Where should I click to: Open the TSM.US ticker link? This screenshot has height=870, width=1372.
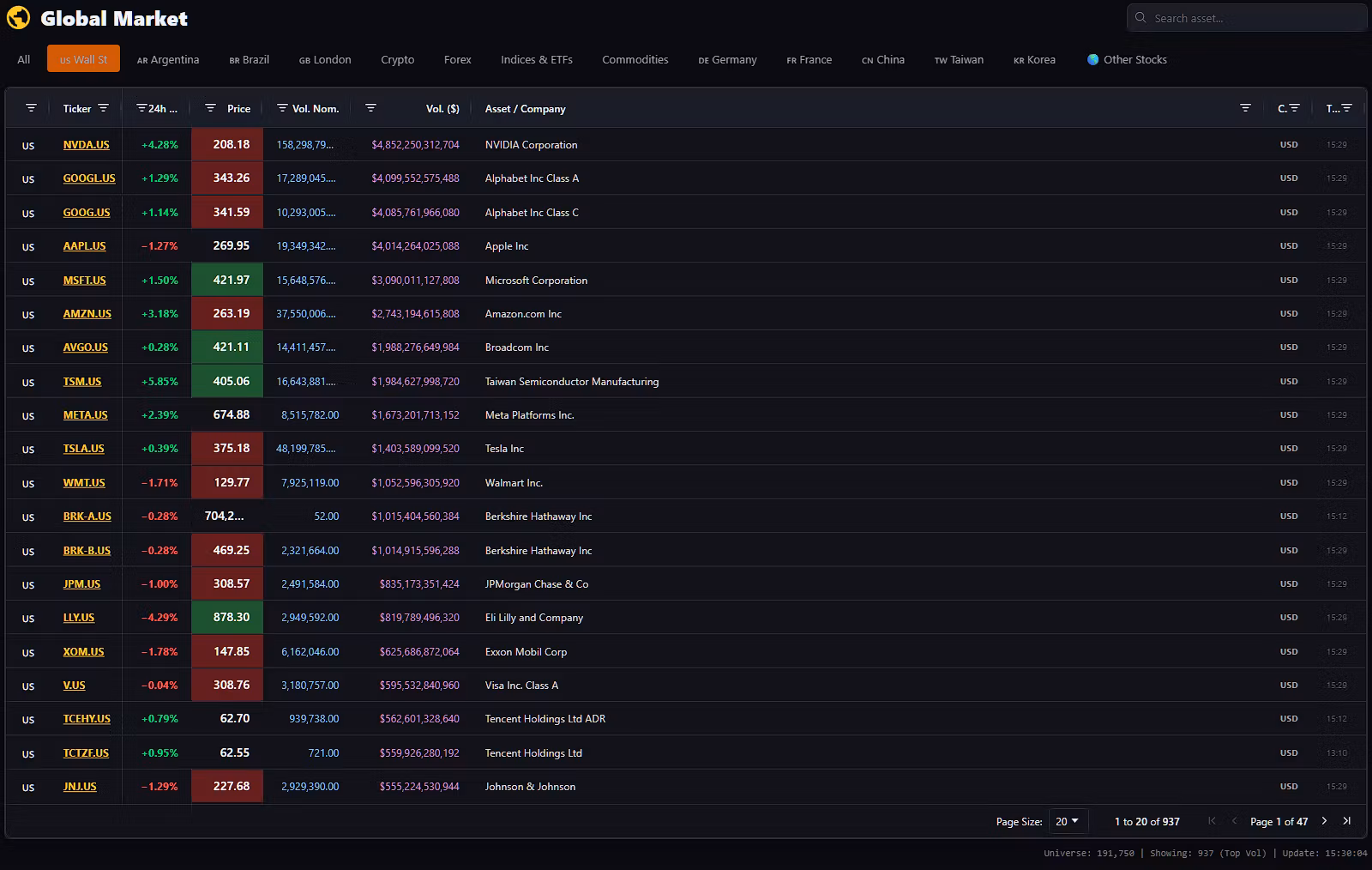[82, 382]
